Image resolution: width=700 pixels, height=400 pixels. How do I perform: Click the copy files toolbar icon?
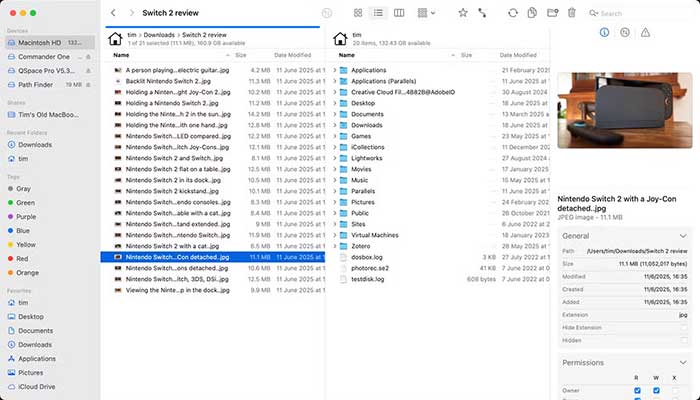click(x=532, y=13)
